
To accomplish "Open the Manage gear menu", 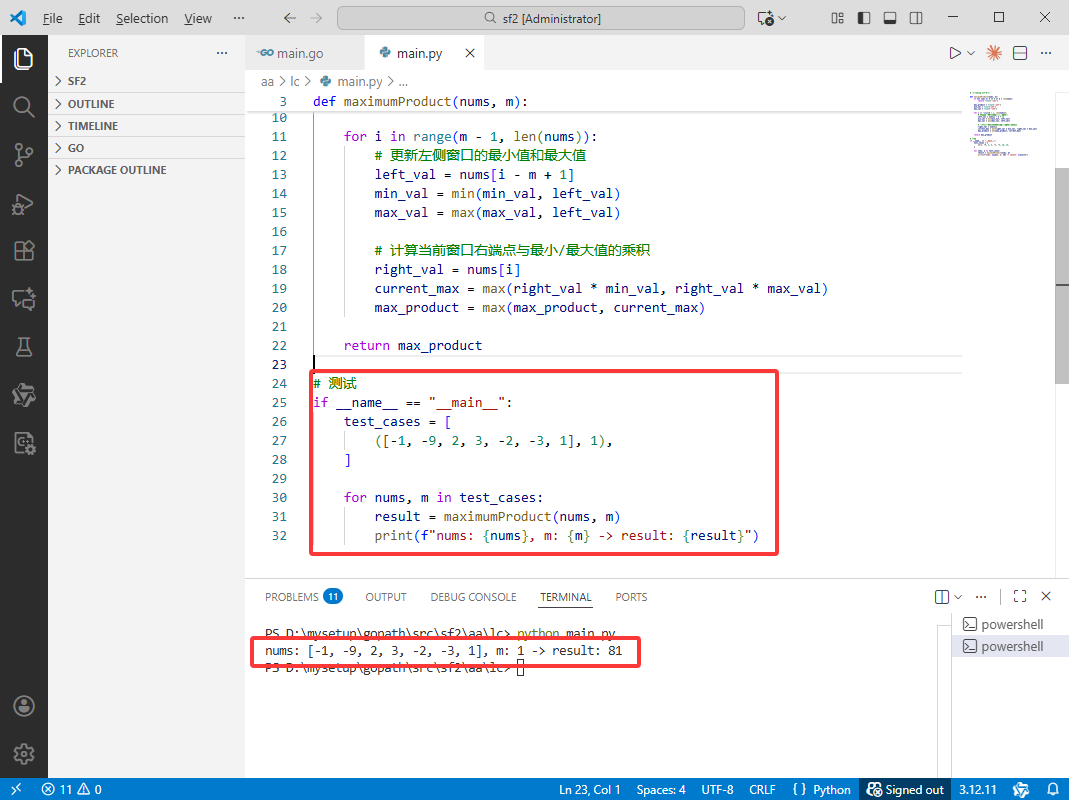I will pyautogui.click(x=24, y=754).
